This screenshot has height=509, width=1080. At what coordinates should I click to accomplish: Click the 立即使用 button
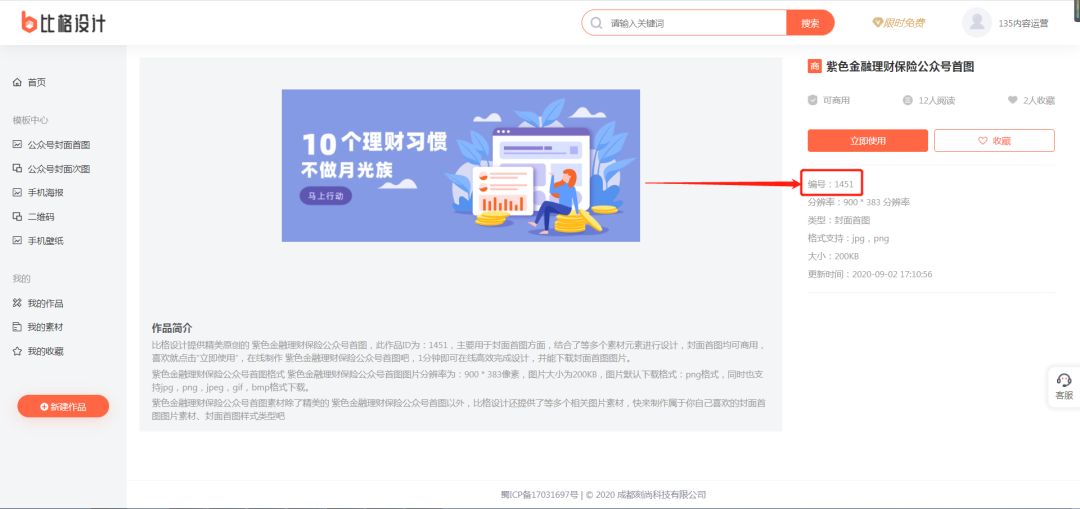click(868, 141)
